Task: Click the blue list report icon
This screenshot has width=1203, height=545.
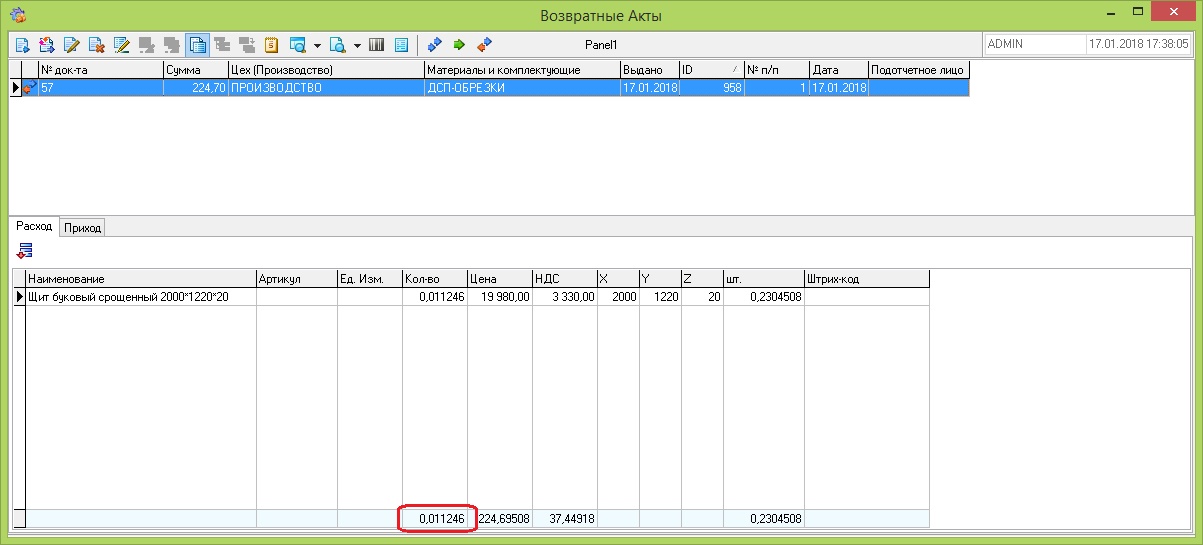Action: 401,45
